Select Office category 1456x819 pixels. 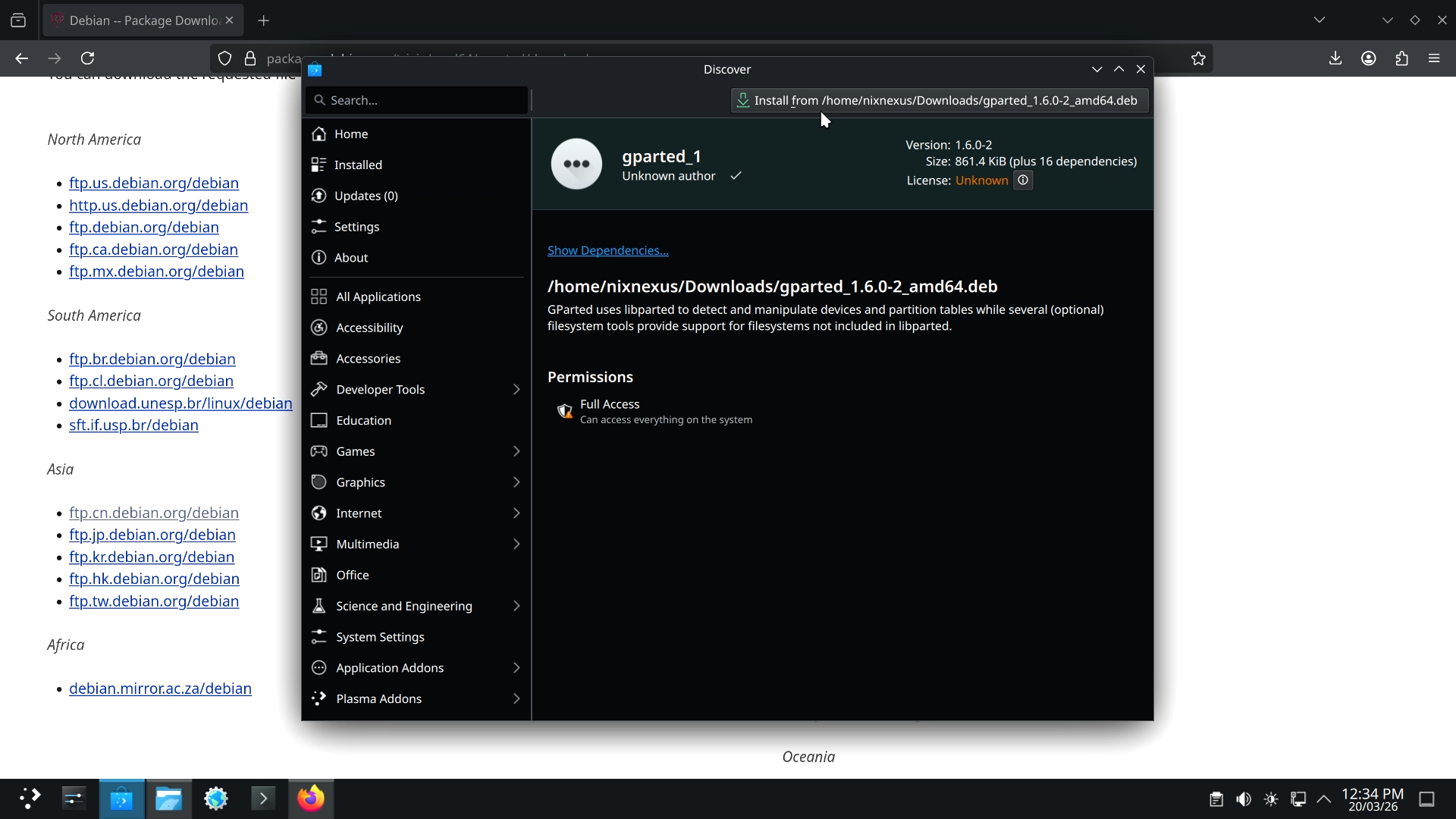[x=416, y=575]
